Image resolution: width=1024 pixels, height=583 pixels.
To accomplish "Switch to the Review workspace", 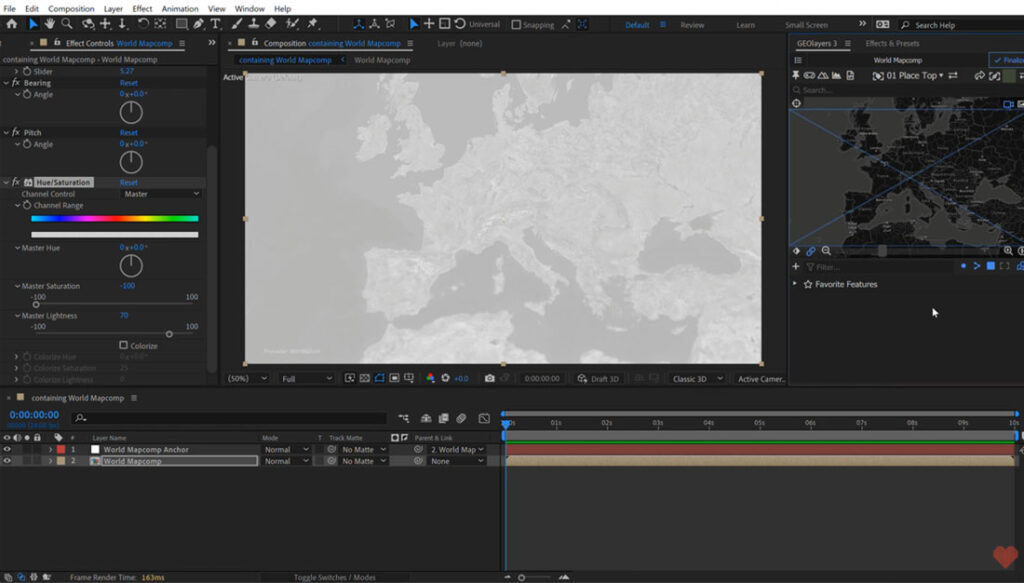I will pyautogui.click(x=692, y=25).
